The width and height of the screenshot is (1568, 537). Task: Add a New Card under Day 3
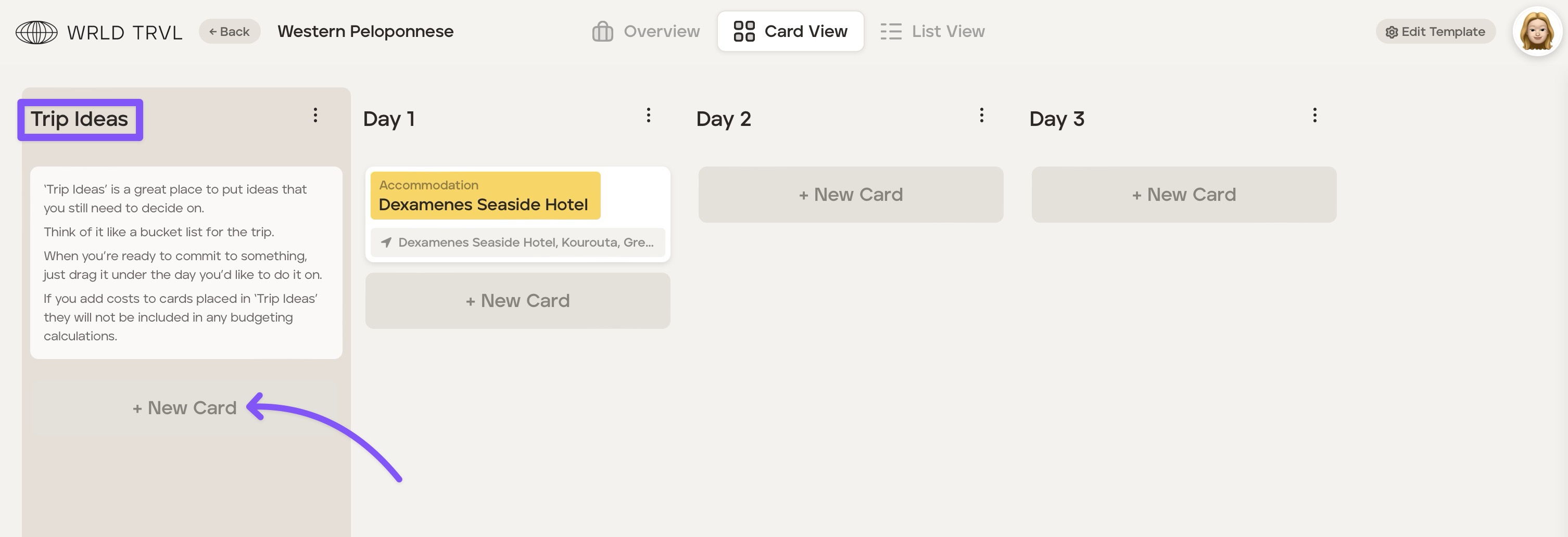coord(1183,195)
